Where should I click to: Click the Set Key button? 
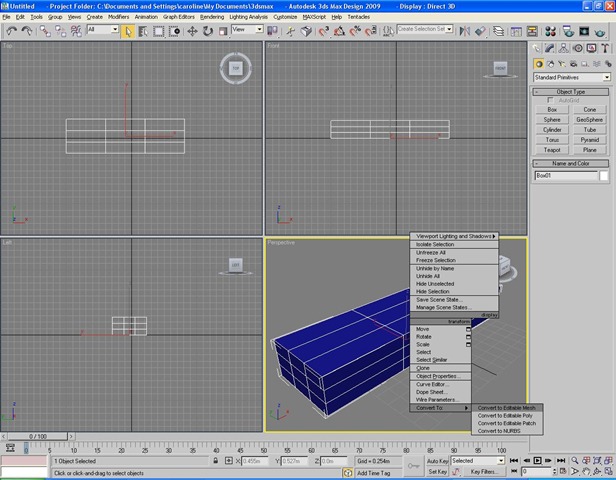click(437, 472)
